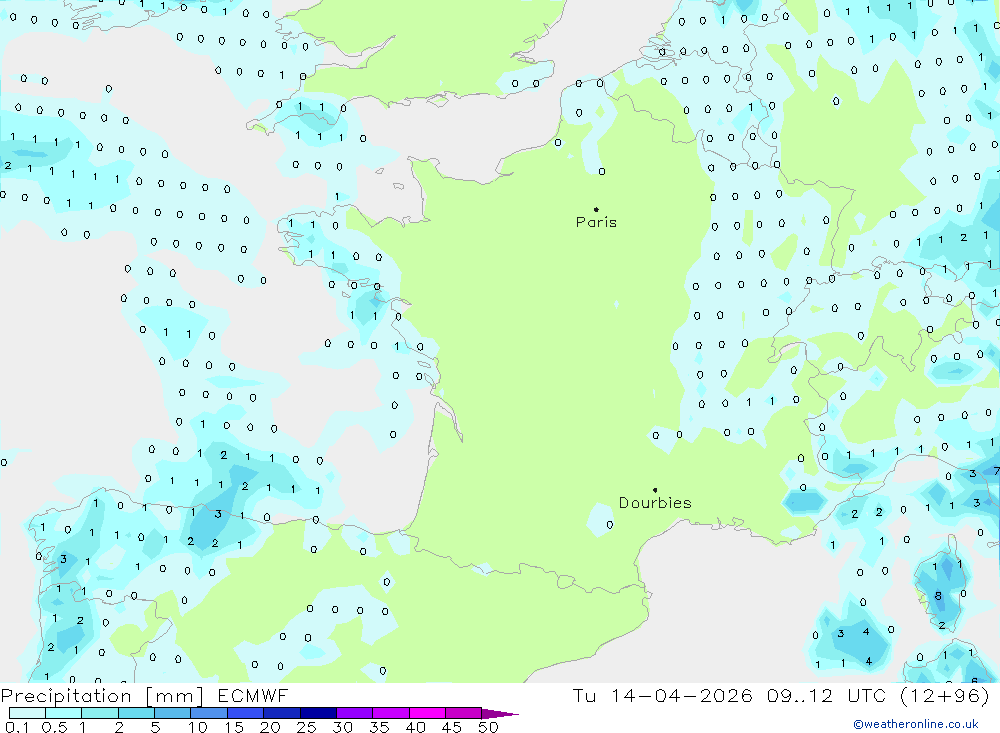Click the Paris city label

(x=596, y=222)
